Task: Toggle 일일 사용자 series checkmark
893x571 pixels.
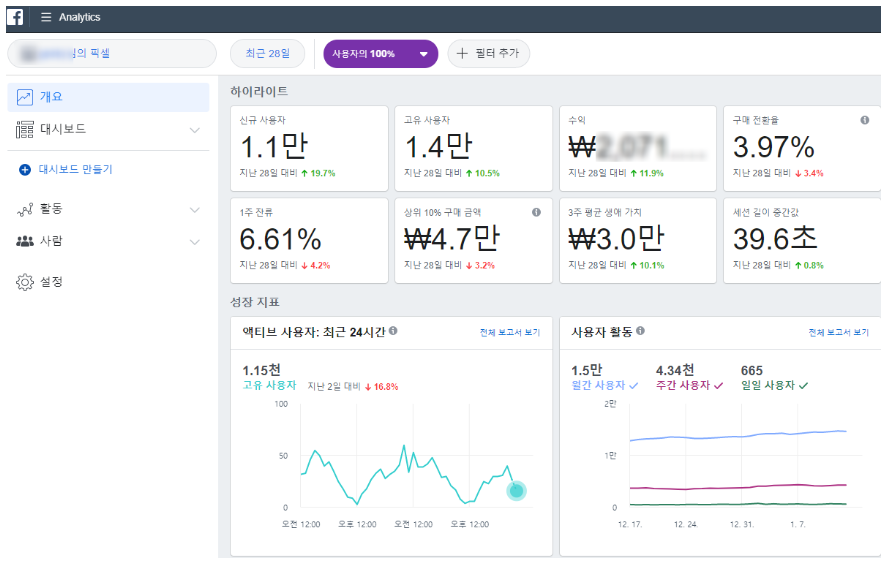Action: (x=804, y=386)
